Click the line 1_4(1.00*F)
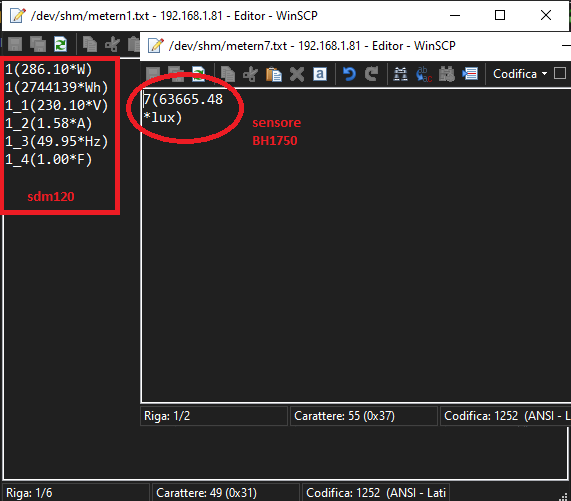The width and height of the screenshot is (571, 501). 49,159
